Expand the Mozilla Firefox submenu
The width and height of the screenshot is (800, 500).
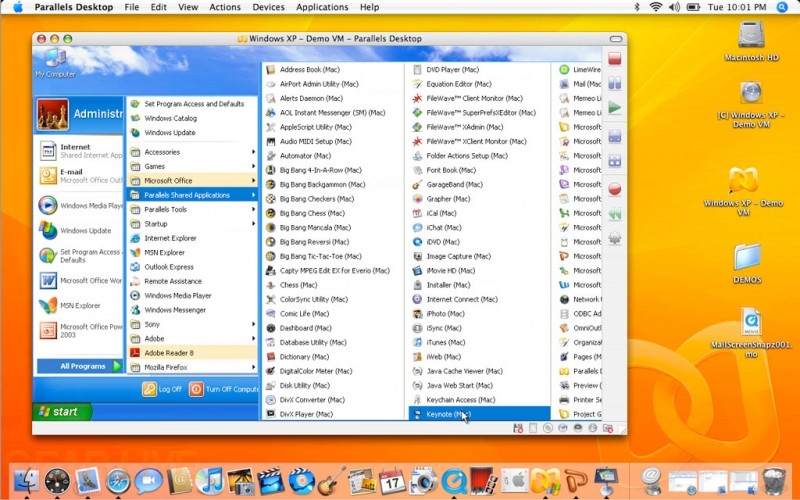click(x=192, y=367)
